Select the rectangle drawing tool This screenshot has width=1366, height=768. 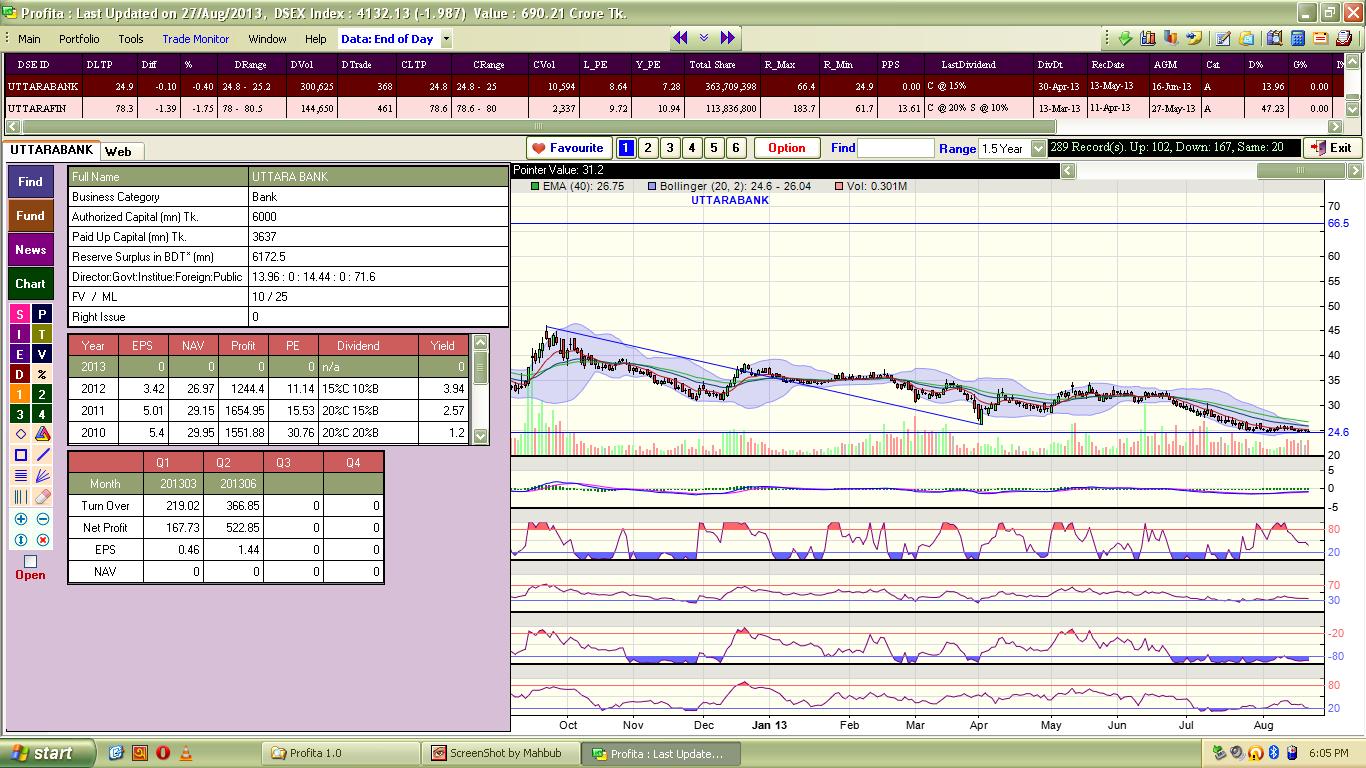pos(20,455)
